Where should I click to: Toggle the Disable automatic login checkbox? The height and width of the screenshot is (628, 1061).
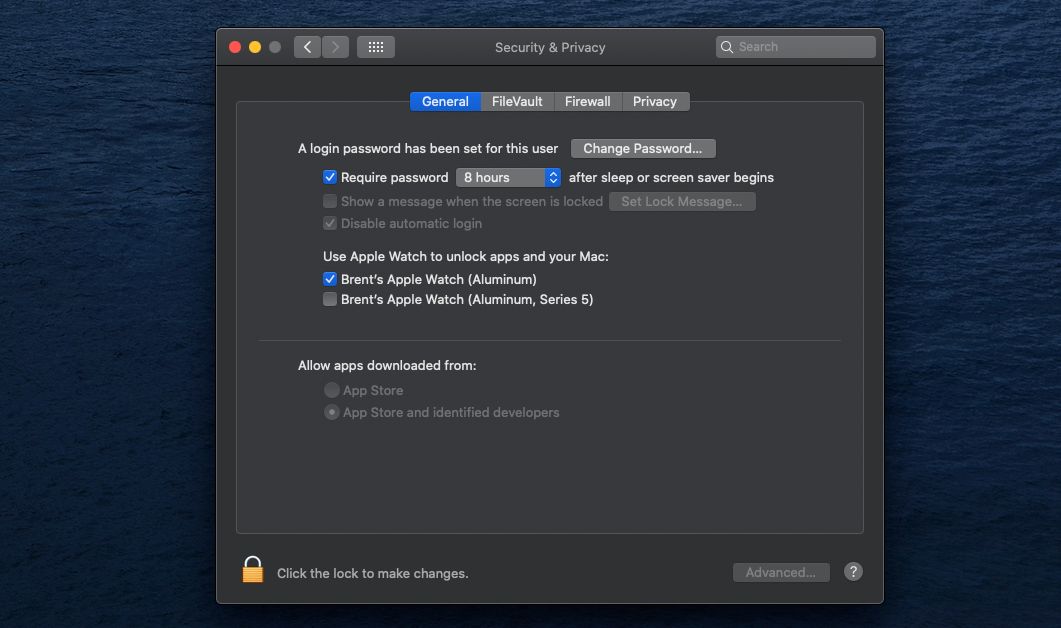tap(330, 223)
